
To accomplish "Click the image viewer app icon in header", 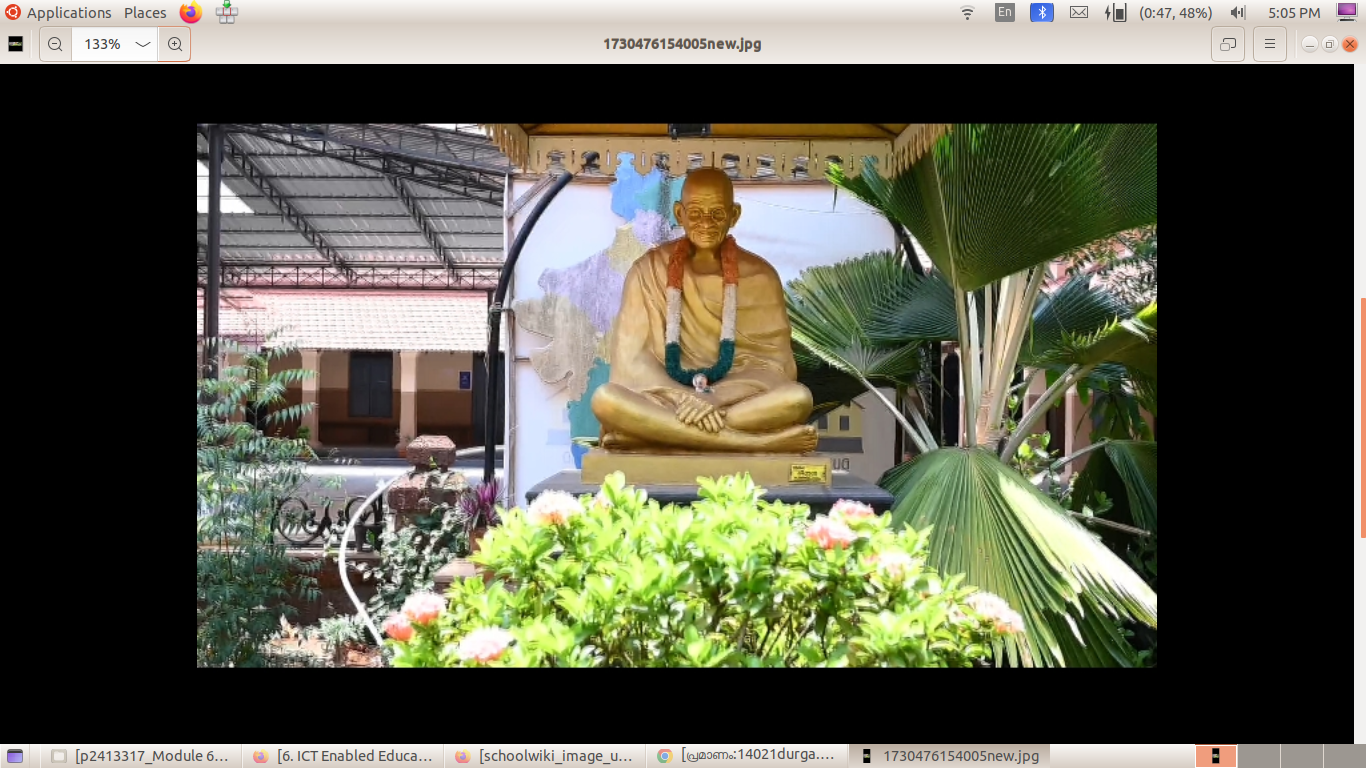I will click(x=16, y=44).
